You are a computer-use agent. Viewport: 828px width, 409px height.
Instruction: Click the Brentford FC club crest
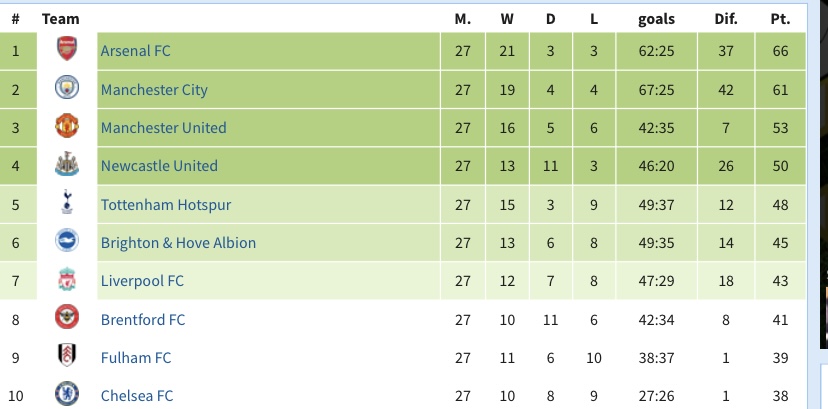click(x=67, y=317)
